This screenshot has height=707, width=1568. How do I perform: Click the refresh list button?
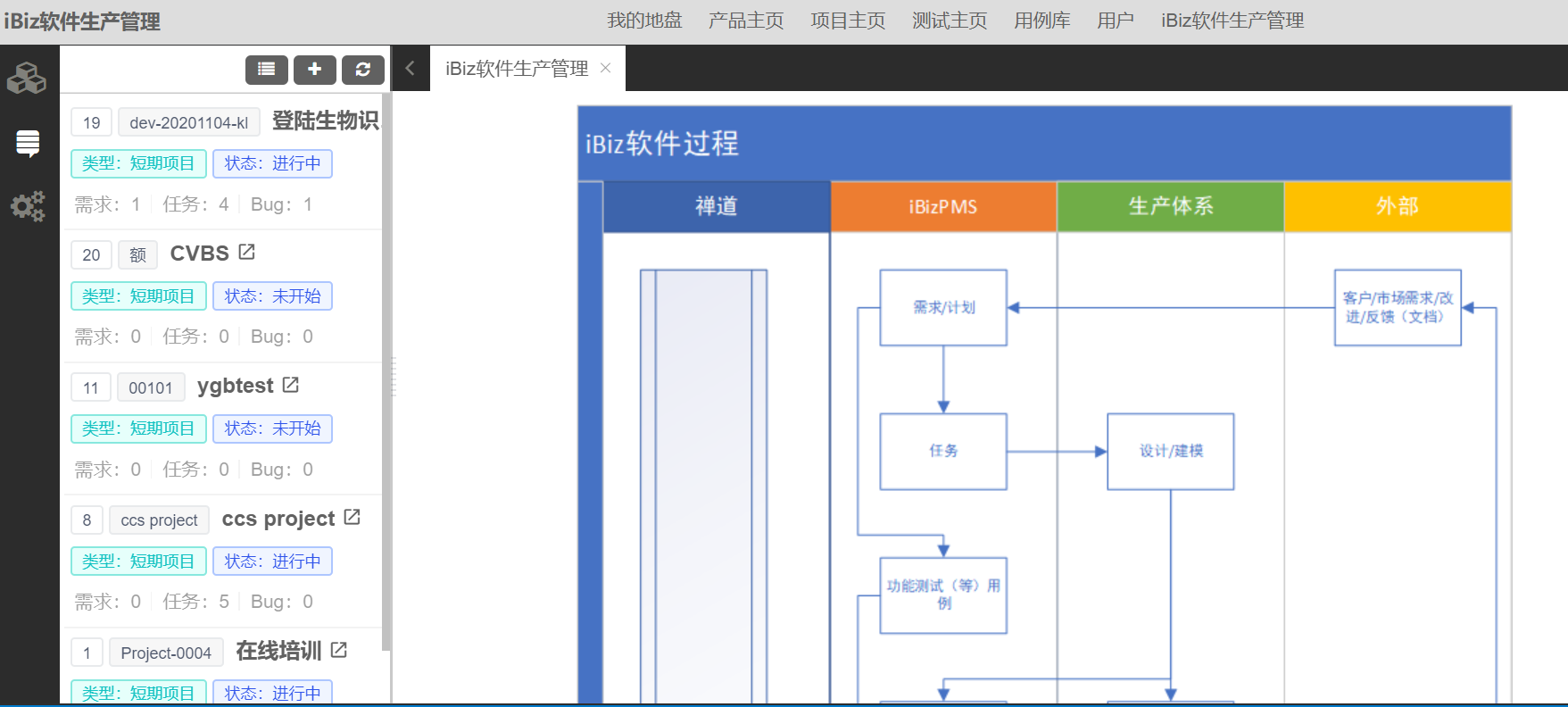coord(363,69)
